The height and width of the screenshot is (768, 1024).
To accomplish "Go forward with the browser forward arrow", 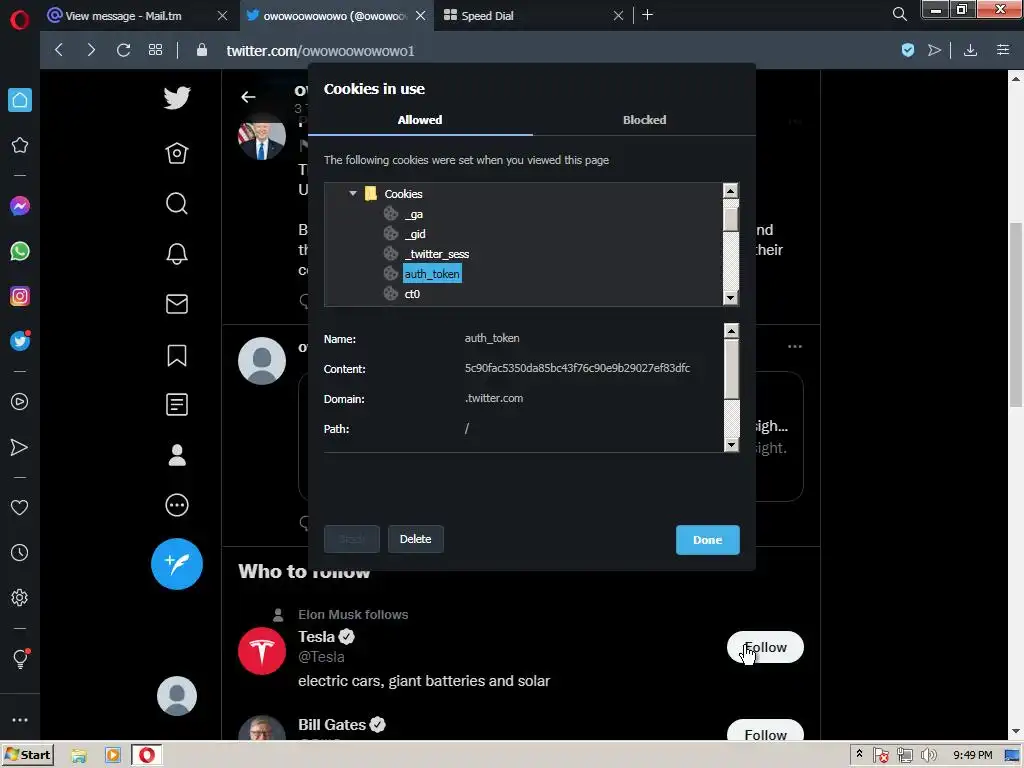I will tap(91, 50).
